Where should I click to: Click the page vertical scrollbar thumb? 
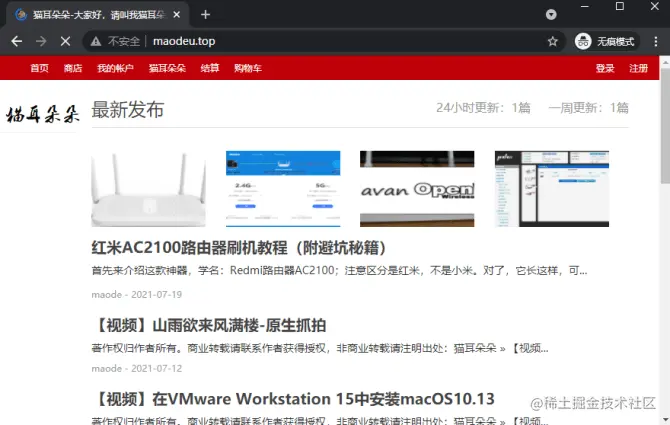(665, 126)
